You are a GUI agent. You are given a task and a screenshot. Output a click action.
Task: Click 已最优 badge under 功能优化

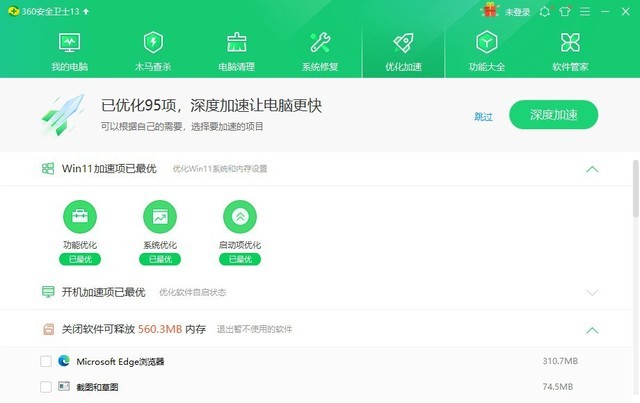pos(80,259)
